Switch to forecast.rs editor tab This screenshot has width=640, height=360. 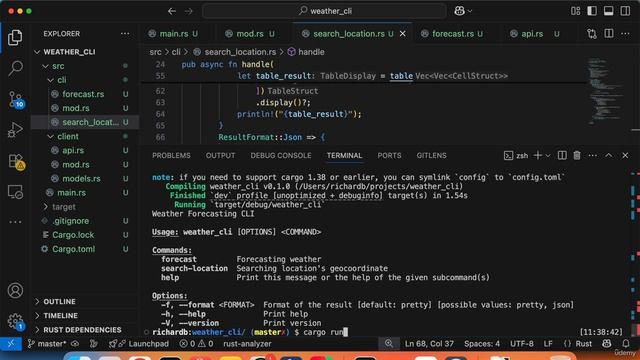click(x=453, y=34)
